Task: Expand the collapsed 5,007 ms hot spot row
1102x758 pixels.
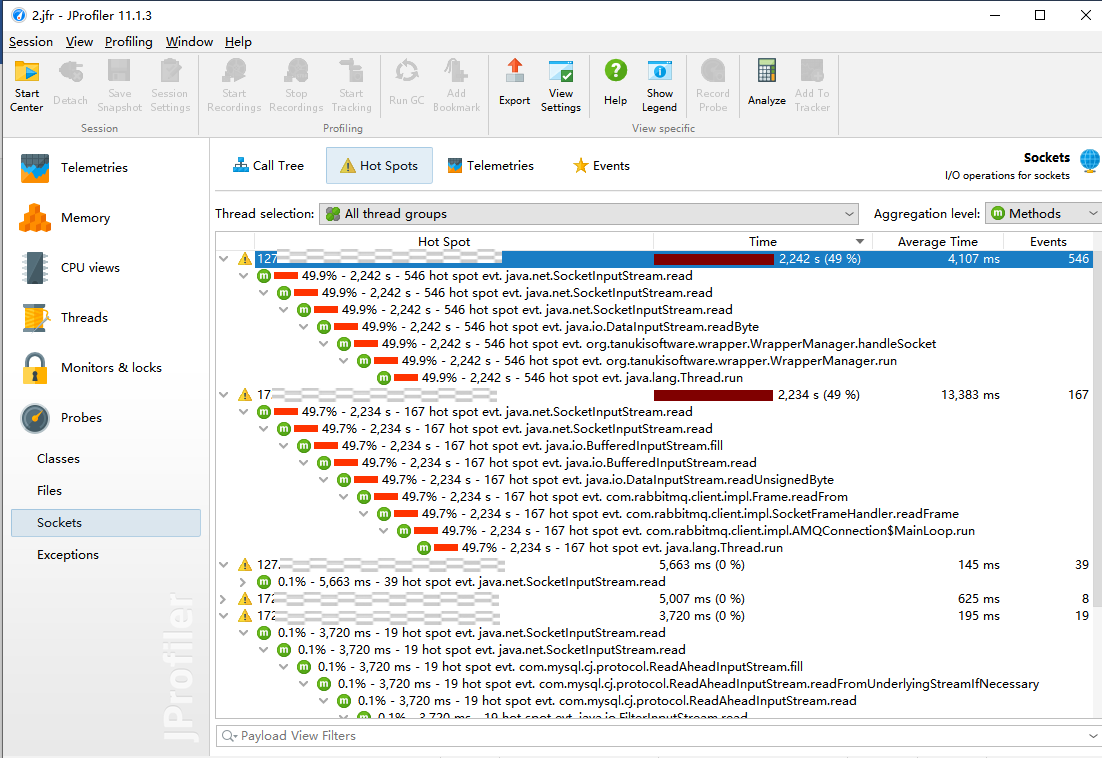Action: (x=223, y=599)
